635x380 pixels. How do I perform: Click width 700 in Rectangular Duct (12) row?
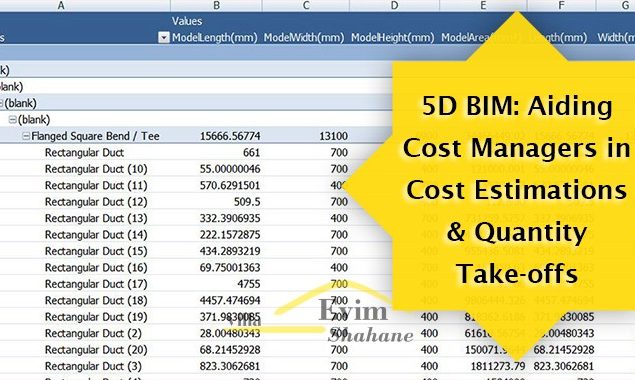(x=339, y=202)
